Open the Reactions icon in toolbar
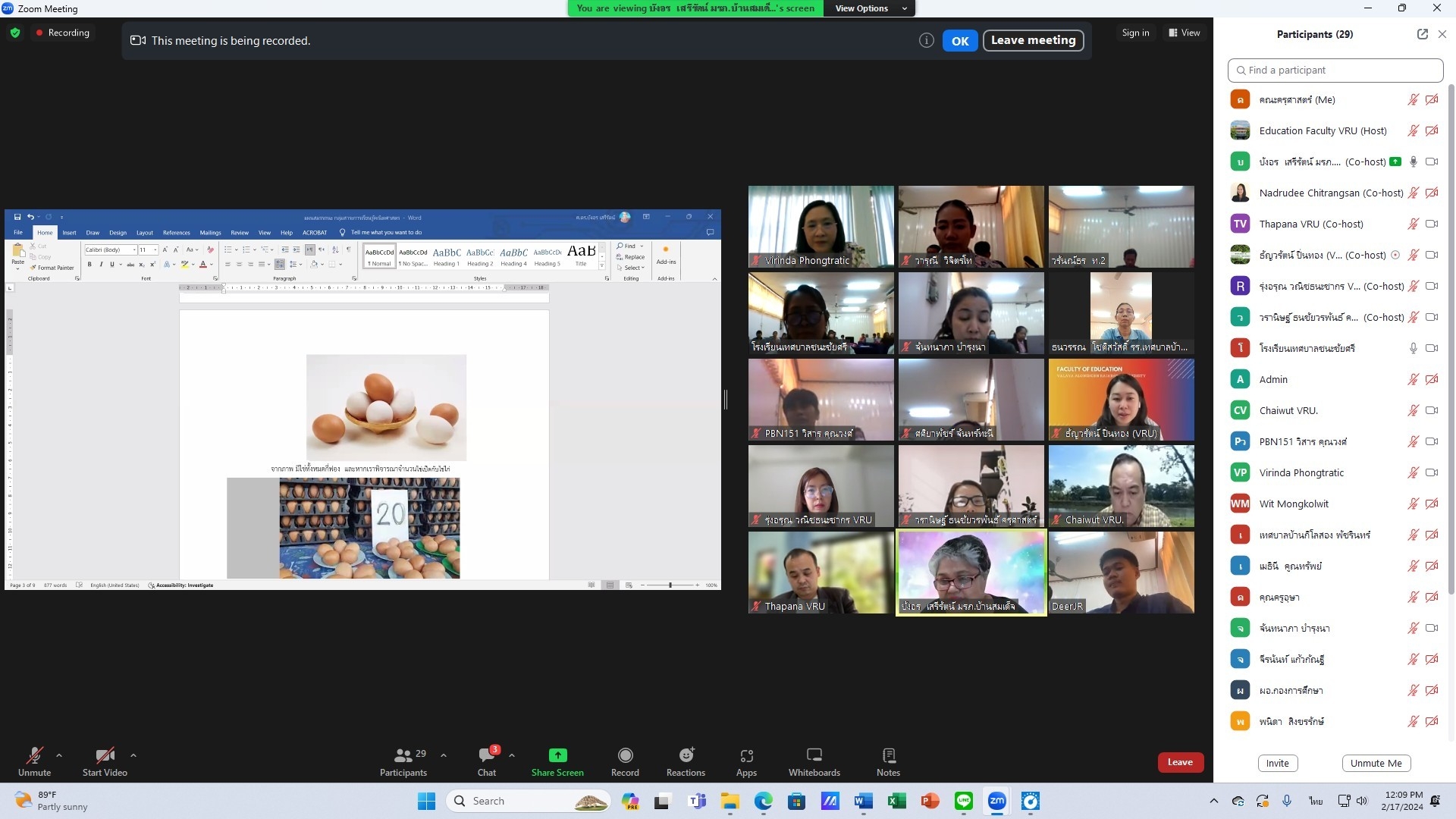This screenshot has width=1456, height=819. 686,755
